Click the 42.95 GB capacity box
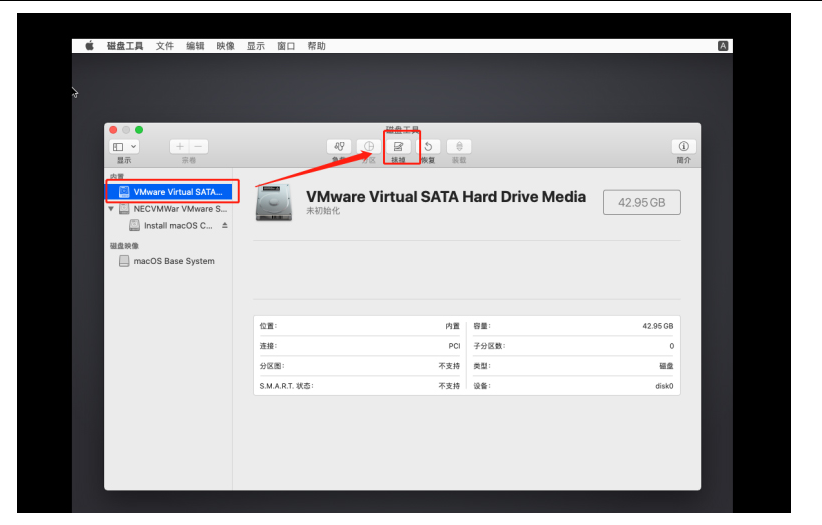Viewport: 822px width, 525px height. coord(641,202)
